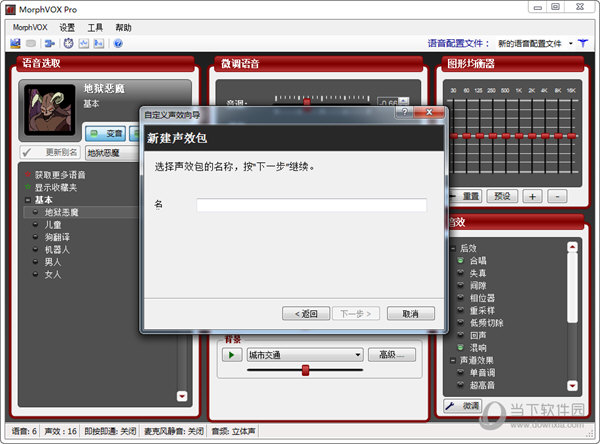Click the scroll-down arrow in effects list
The width and height of the screenshot is (600, 444).
(572, 385)
